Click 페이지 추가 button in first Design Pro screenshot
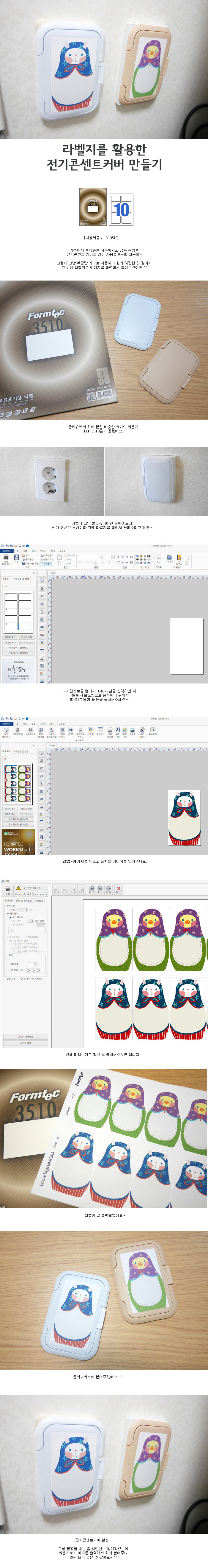The height and width of the screenshot is (1568, 208). point(10,637)
